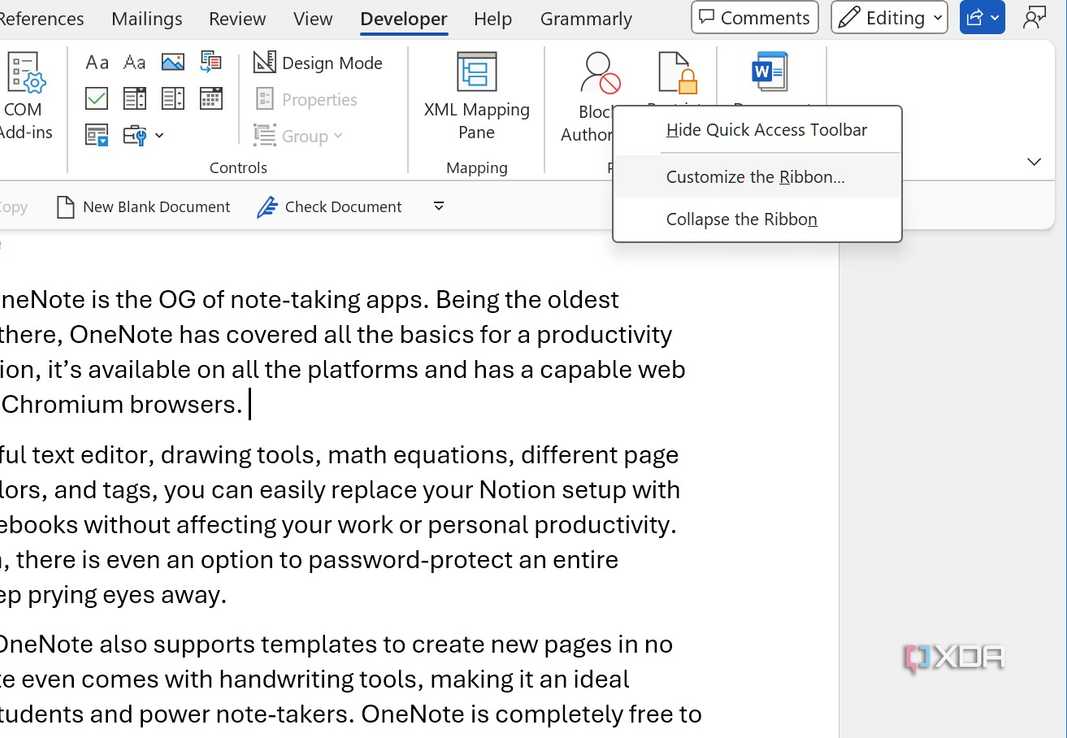Open the Comments pane button
This screenshot has height=738, width=1067.
tap(754, 18)
